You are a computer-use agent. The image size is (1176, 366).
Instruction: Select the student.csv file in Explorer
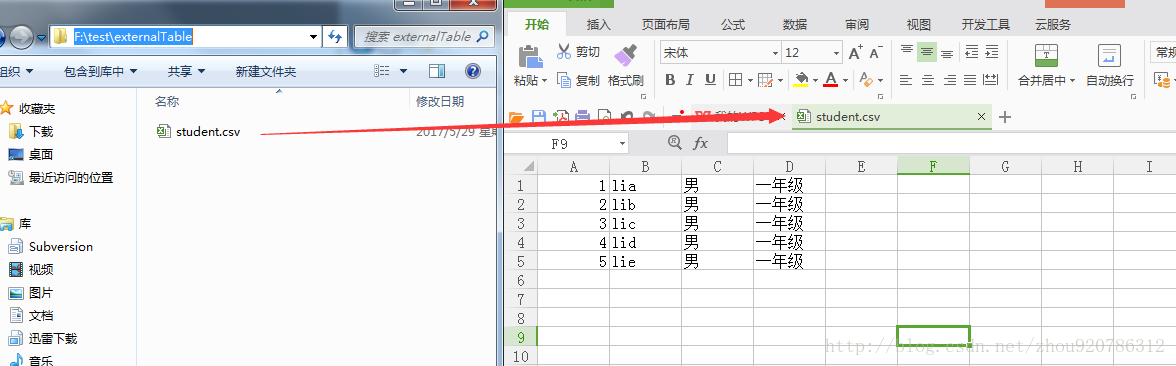pos(199,132)
